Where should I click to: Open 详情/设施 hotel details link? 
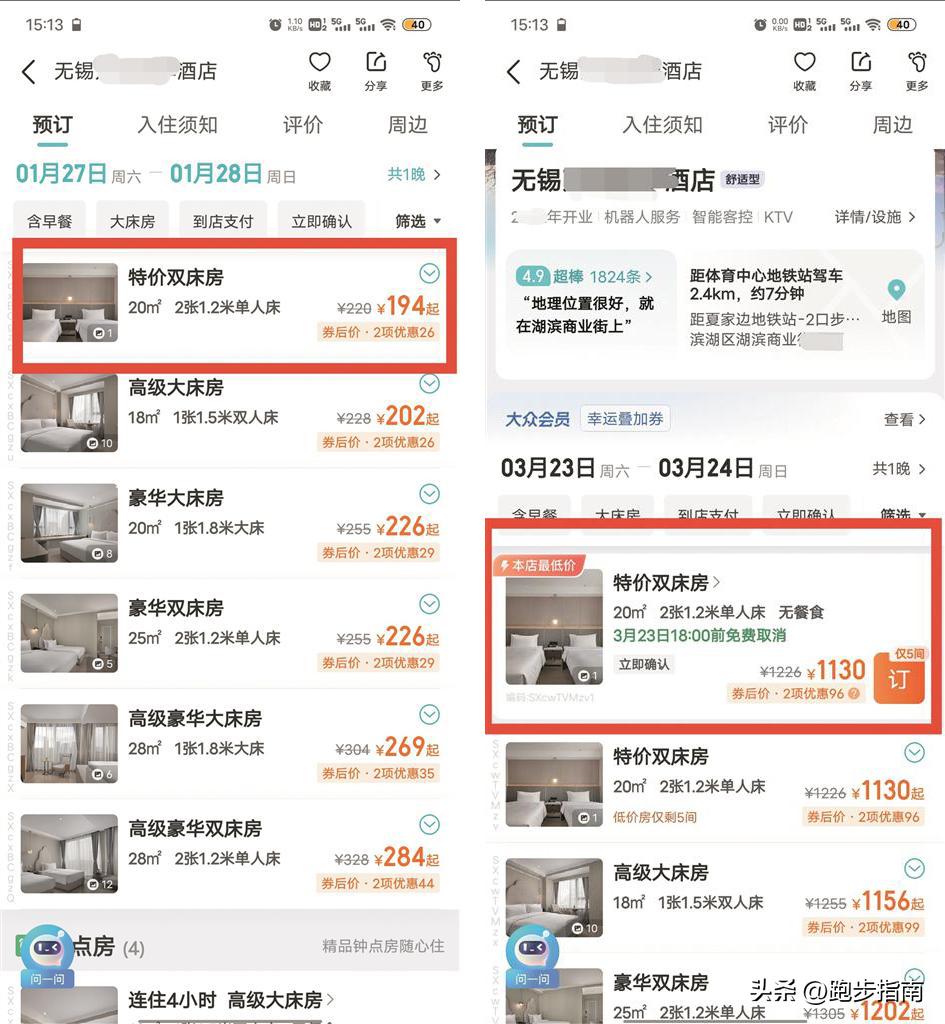tap(875, 217)
